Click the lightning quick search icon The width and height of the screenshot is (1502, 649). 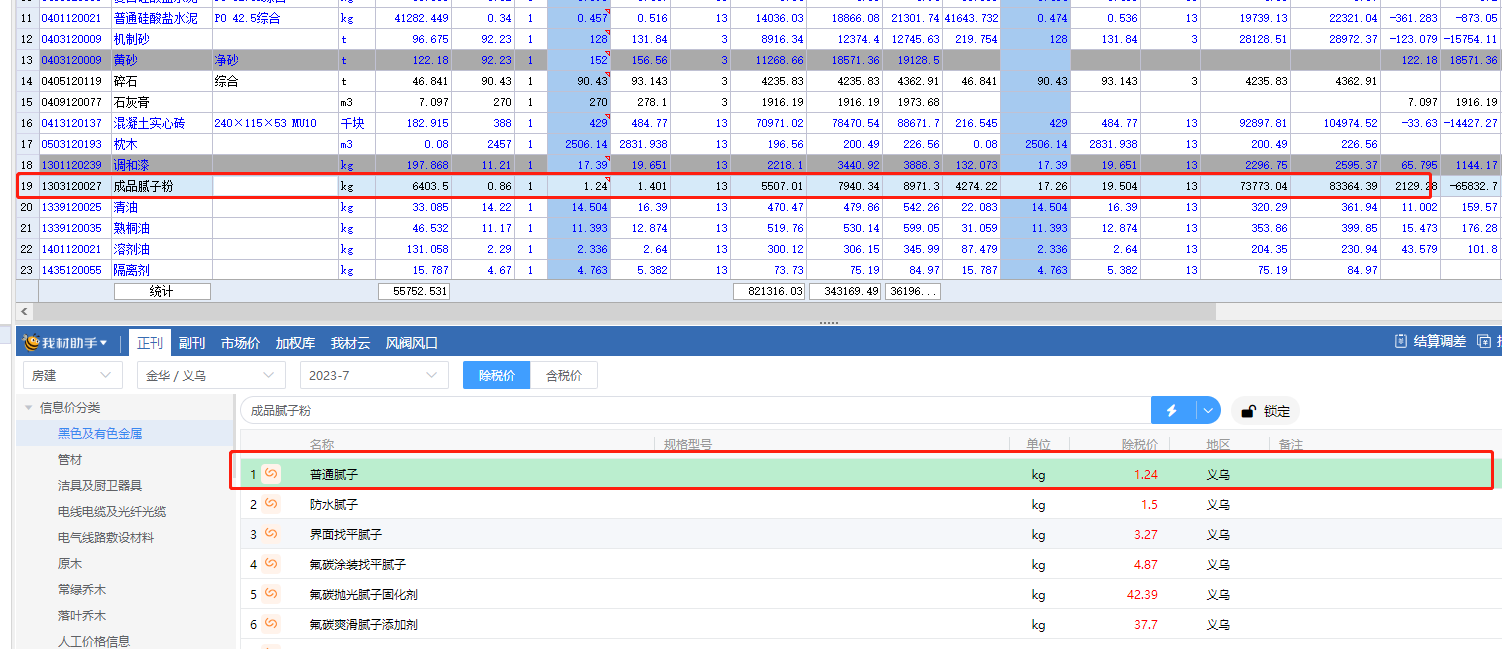[1173, 410]
